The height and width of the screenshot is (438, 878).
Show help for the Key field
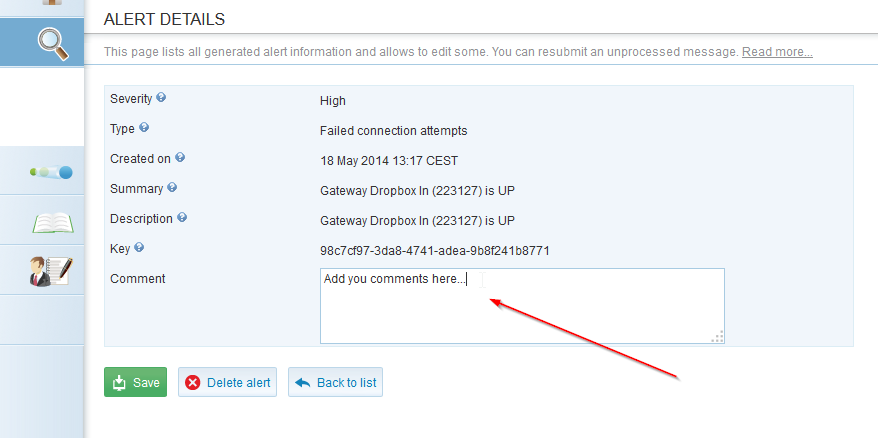(x=139, y=247)
